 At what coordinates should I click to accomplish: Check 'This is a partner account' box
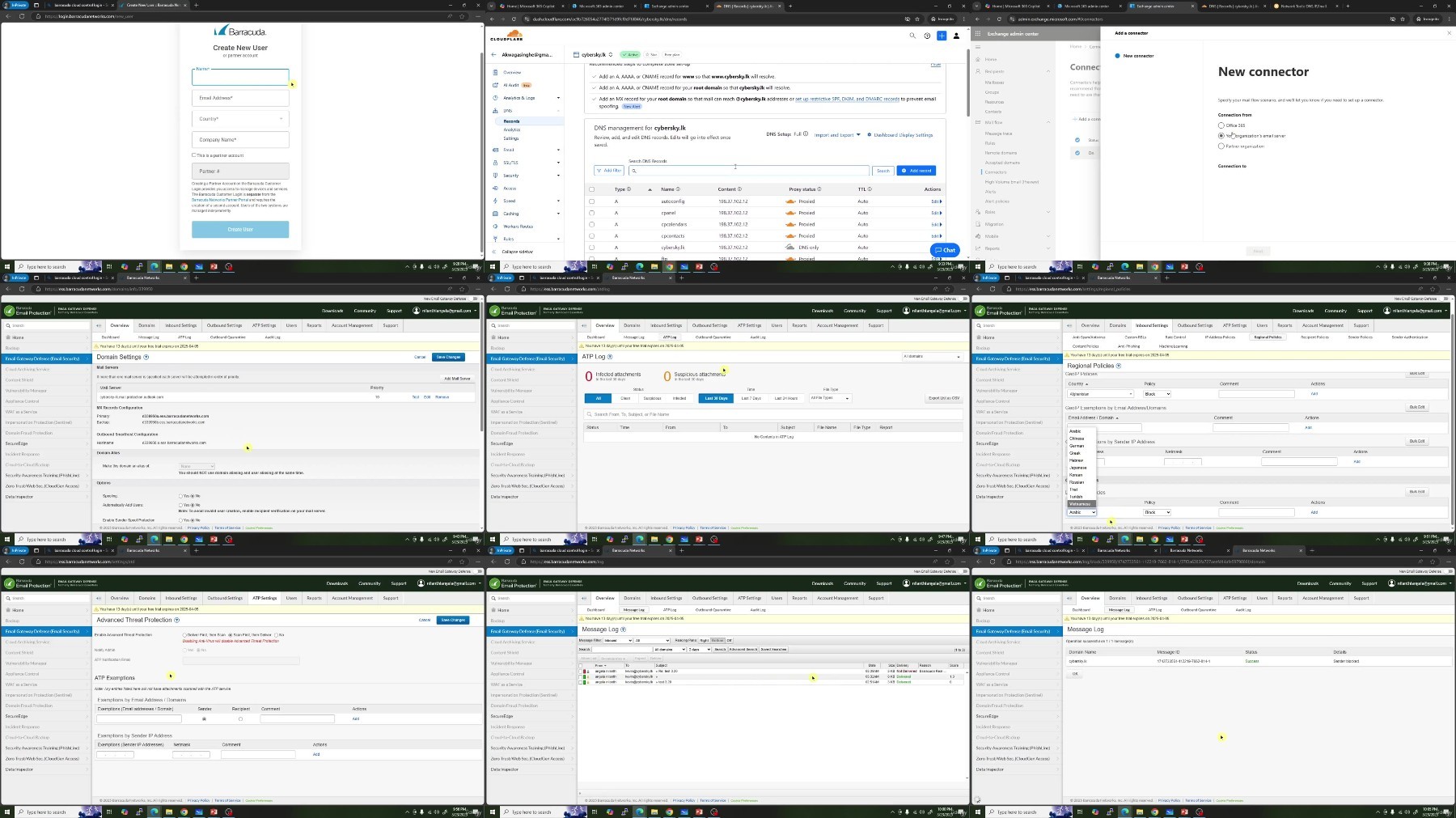click(x=193, y=155)
